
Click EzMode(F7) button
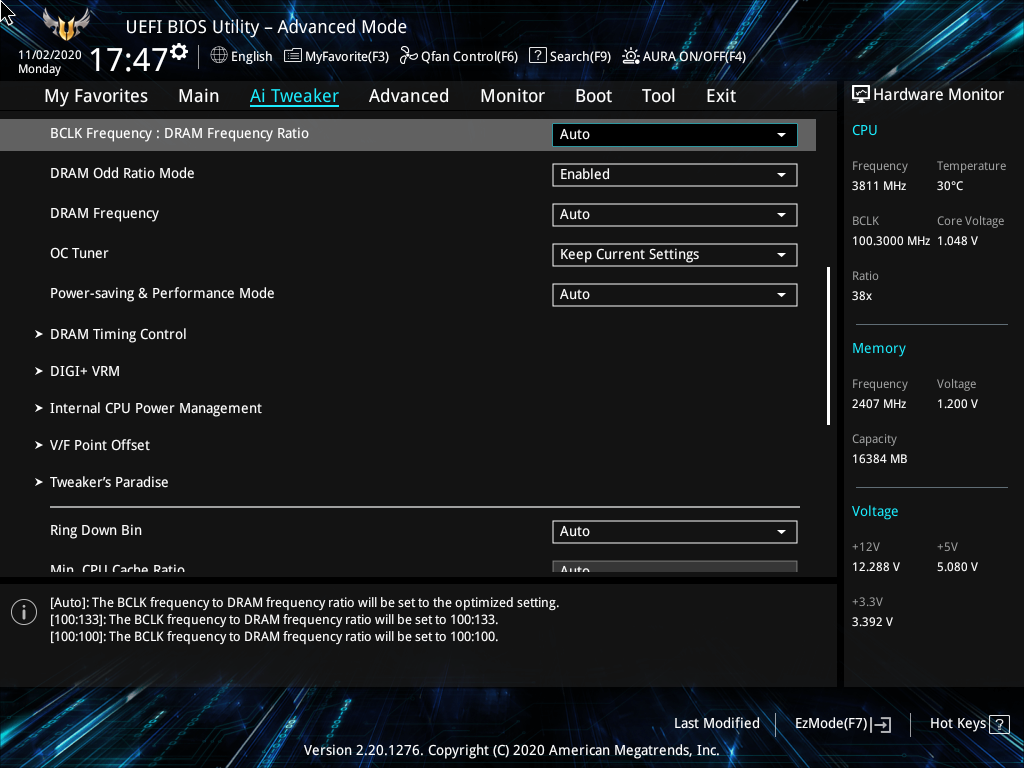click(x=842, y=724)
